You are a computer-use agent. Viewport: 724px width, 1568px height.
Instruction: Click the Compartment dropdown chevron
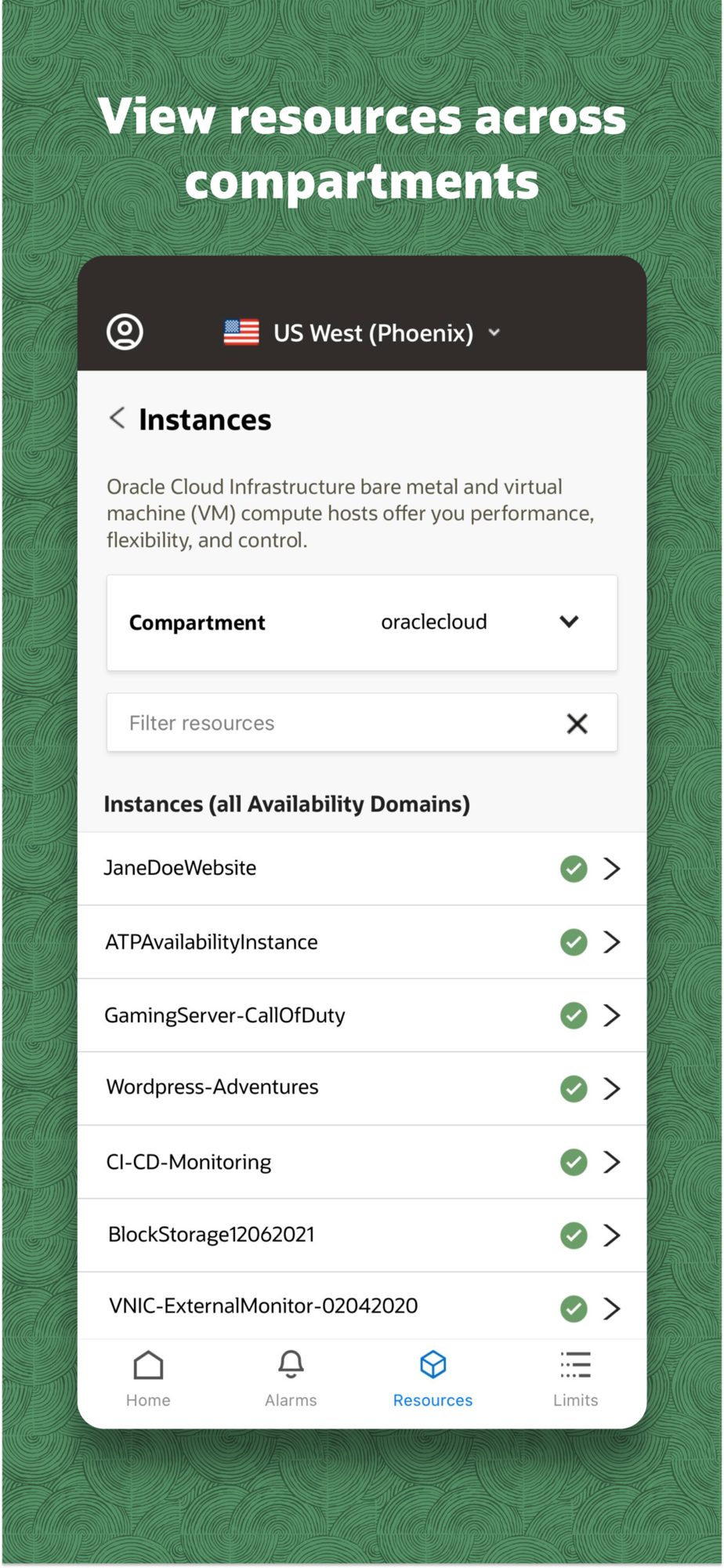569,622
